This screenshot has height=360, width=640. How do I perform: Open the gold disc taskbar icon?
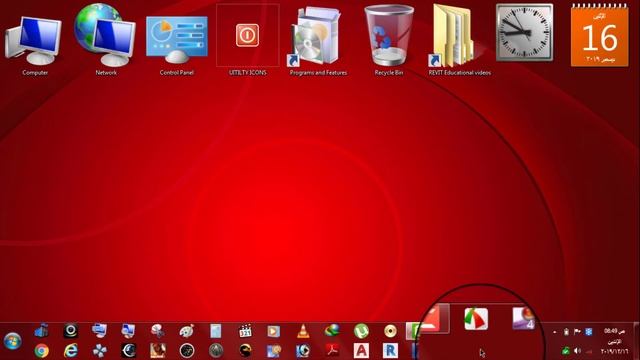[390, 331]
